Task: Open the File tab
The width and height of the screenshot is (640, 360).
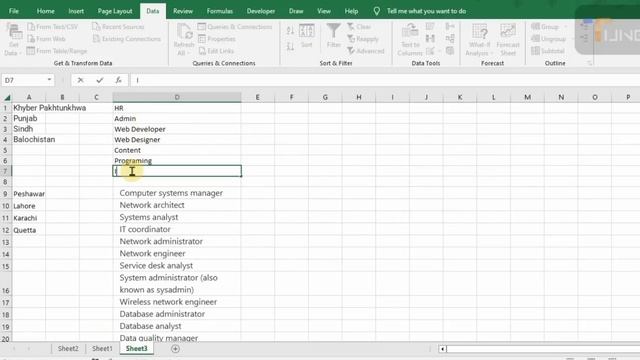Action: coord(13,11)
